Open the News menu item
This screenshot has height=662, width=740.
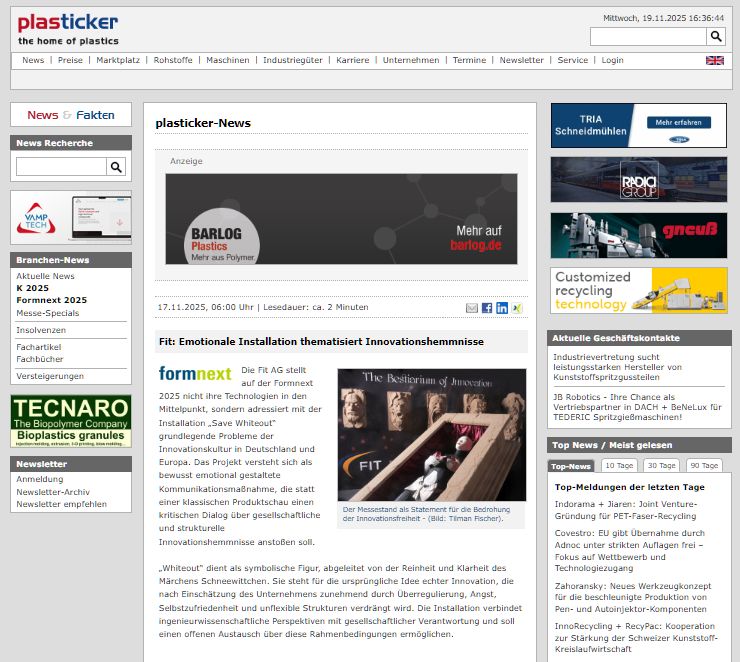pos(33,60)
